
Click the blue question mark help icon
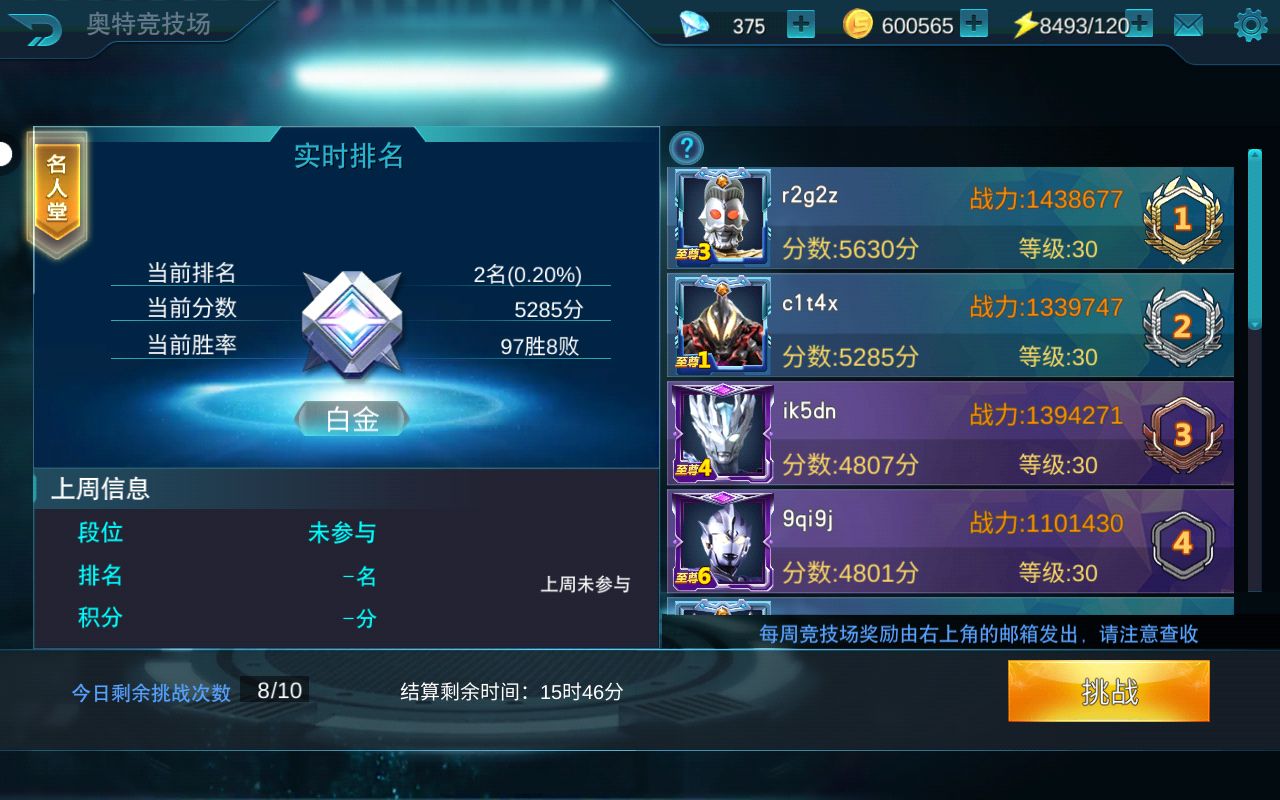(686, 148)
